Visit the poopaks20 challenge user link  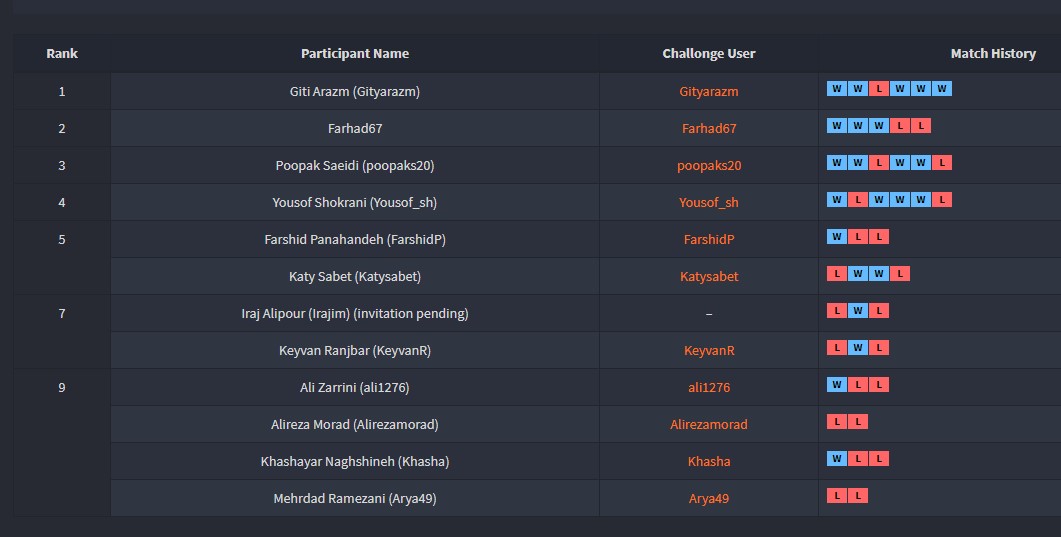pyautogui.click(x=709, y=166)
